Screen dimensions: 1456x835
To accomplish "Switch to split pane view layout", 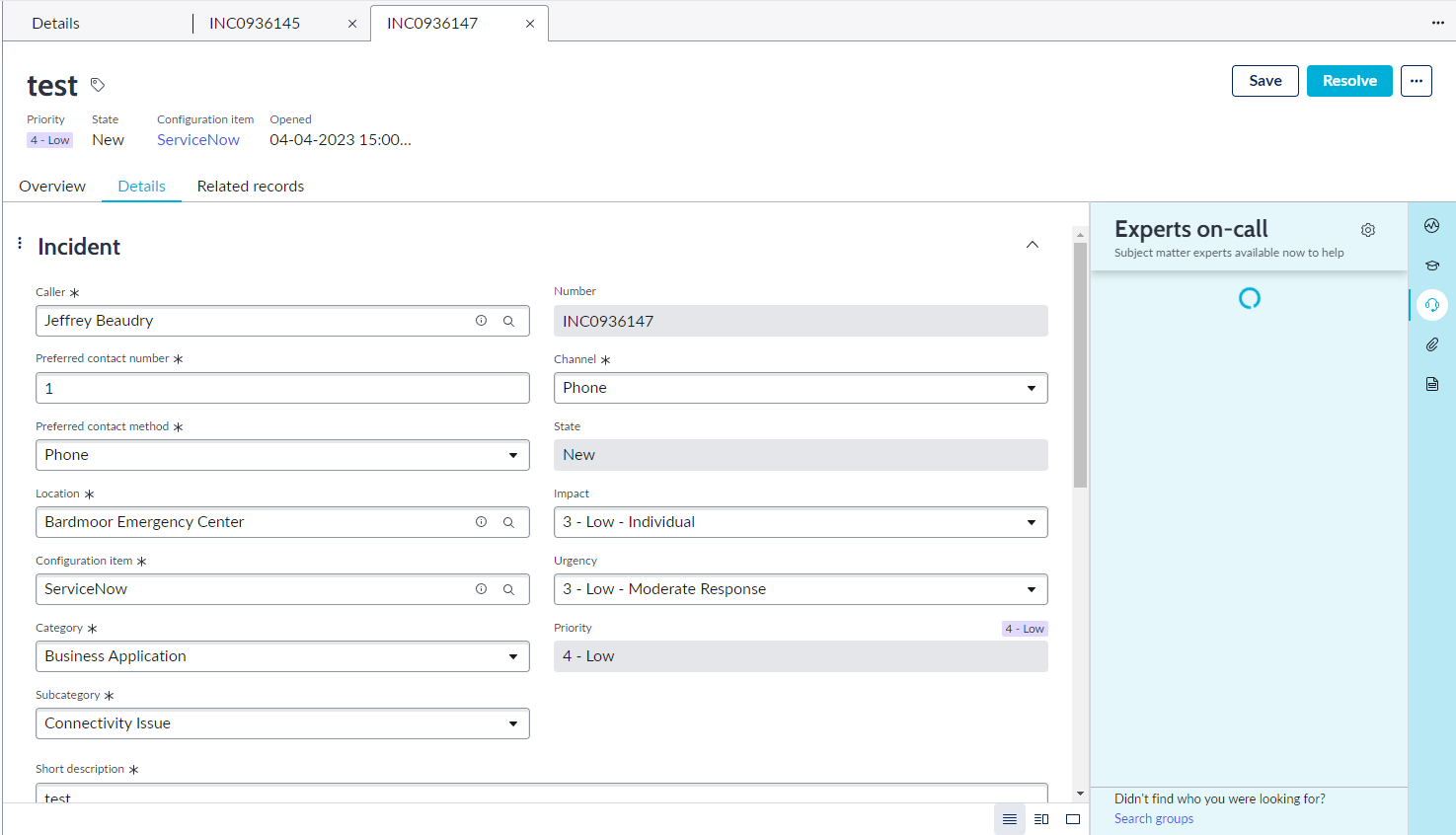I will coord(1040,818).
